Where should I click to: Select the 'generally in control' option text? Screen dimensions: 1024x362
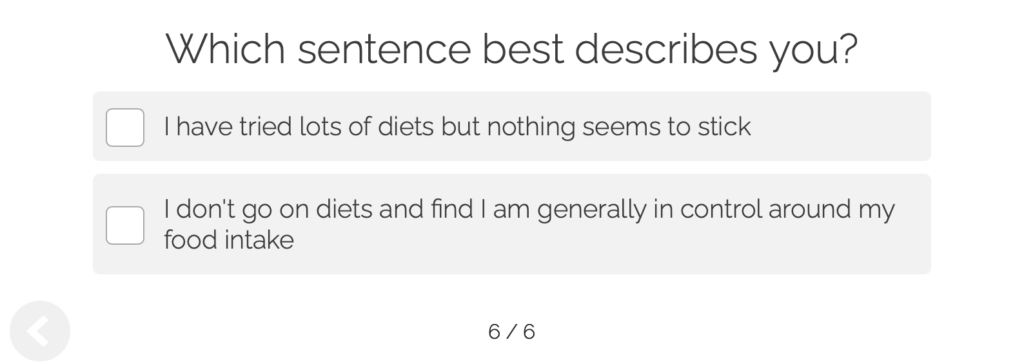click(650, 210)
